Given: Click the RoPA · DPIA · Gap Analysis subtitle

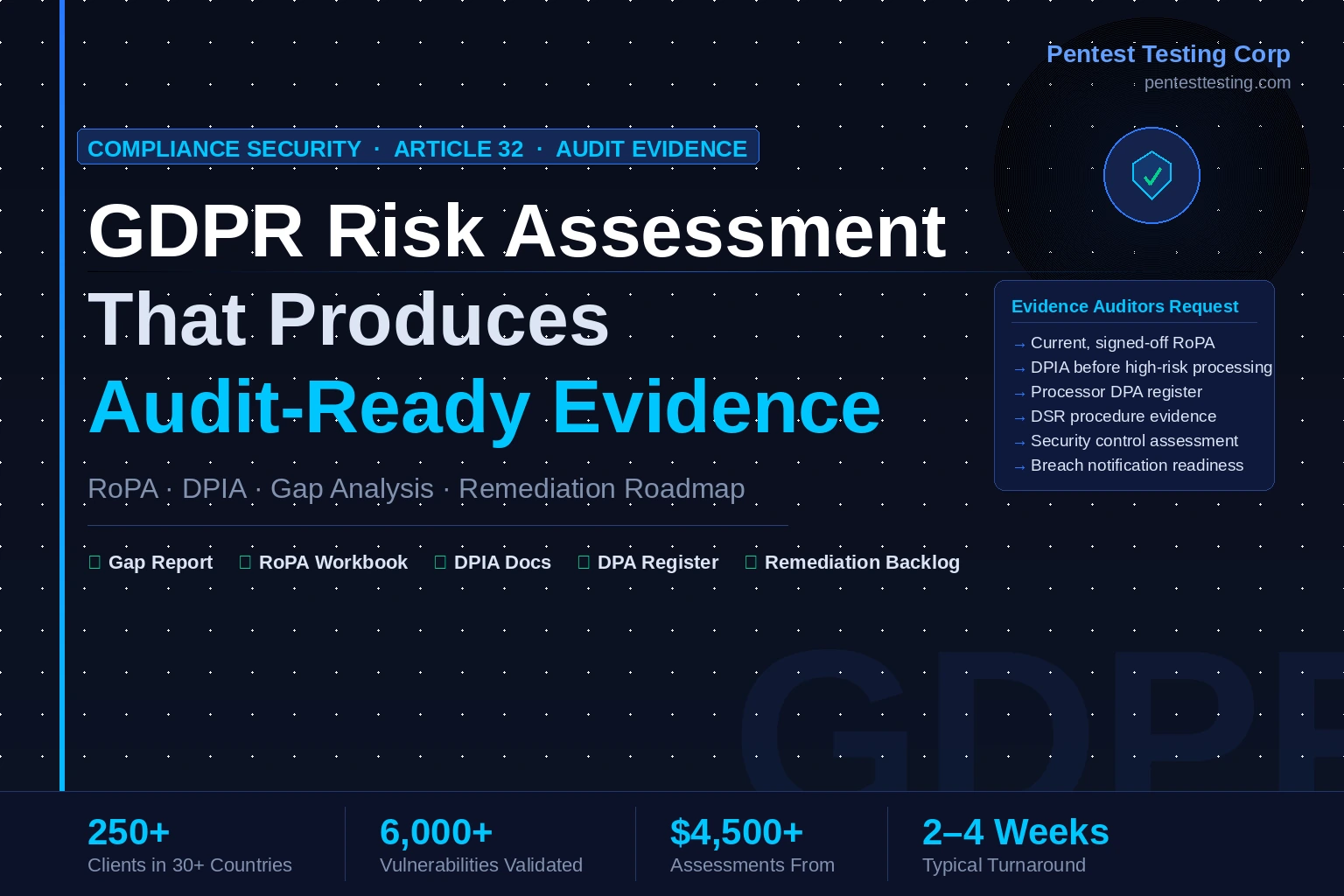Looking at the screenshot, I should click(416, 488).
